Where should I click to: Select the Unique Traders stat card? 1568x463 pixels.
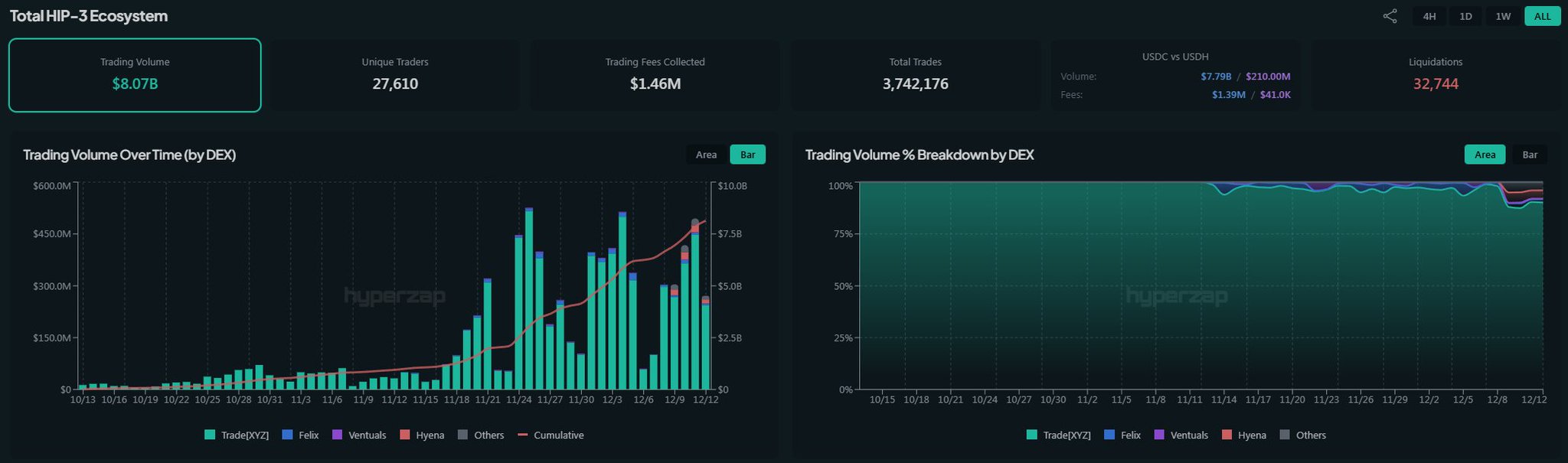395,75
